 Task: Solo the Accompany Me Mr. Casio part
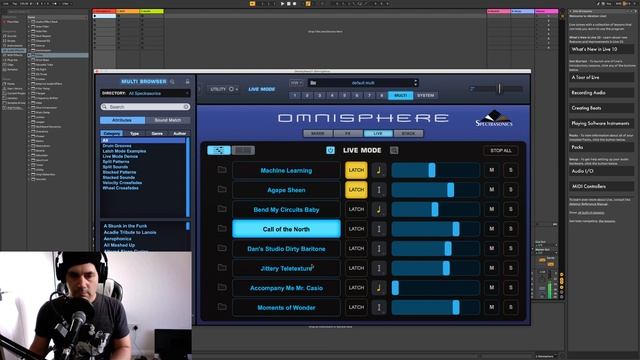point(510,288)
